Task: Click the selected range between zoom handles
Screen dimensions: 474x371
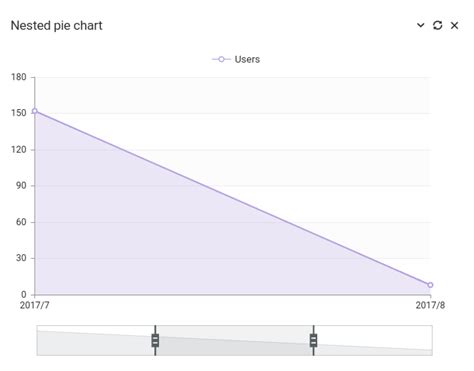Action: [234, 340]
